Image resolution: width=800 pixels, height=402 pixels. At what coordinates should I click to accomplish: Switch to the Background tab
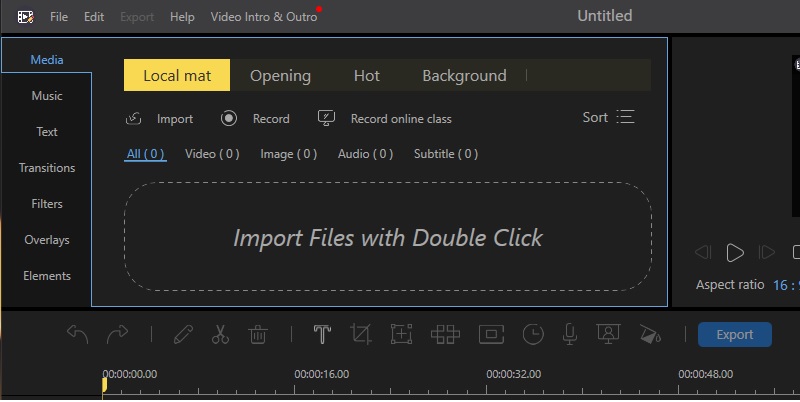(x=464, y=76)
